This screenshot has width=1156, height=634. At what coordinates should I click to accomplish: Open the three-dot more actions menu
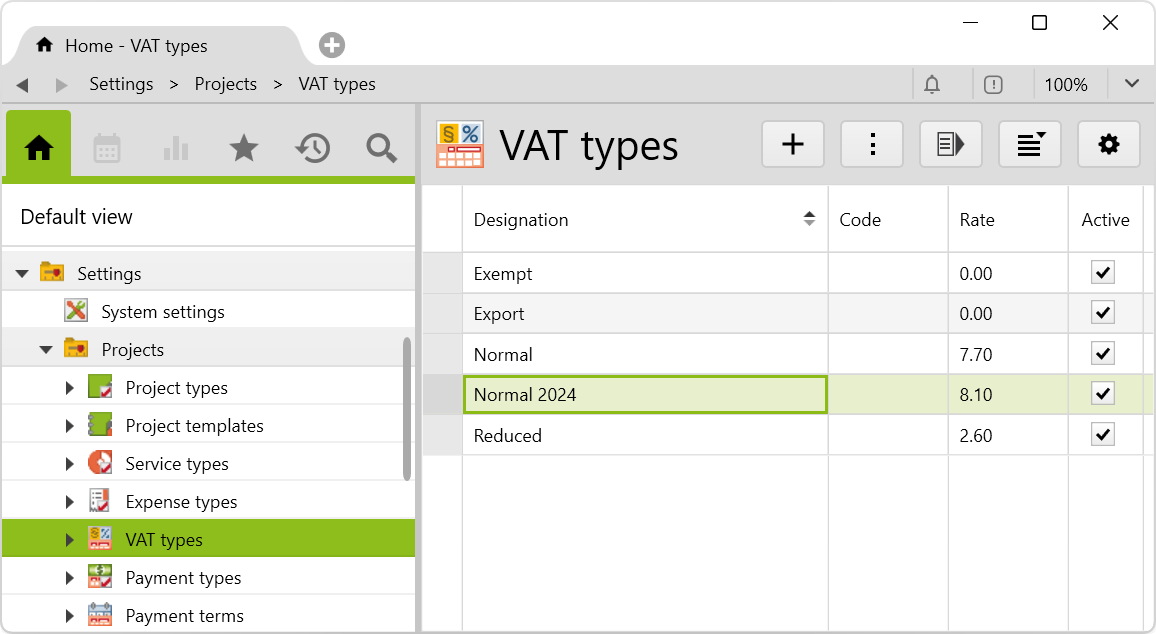(872, 145)
